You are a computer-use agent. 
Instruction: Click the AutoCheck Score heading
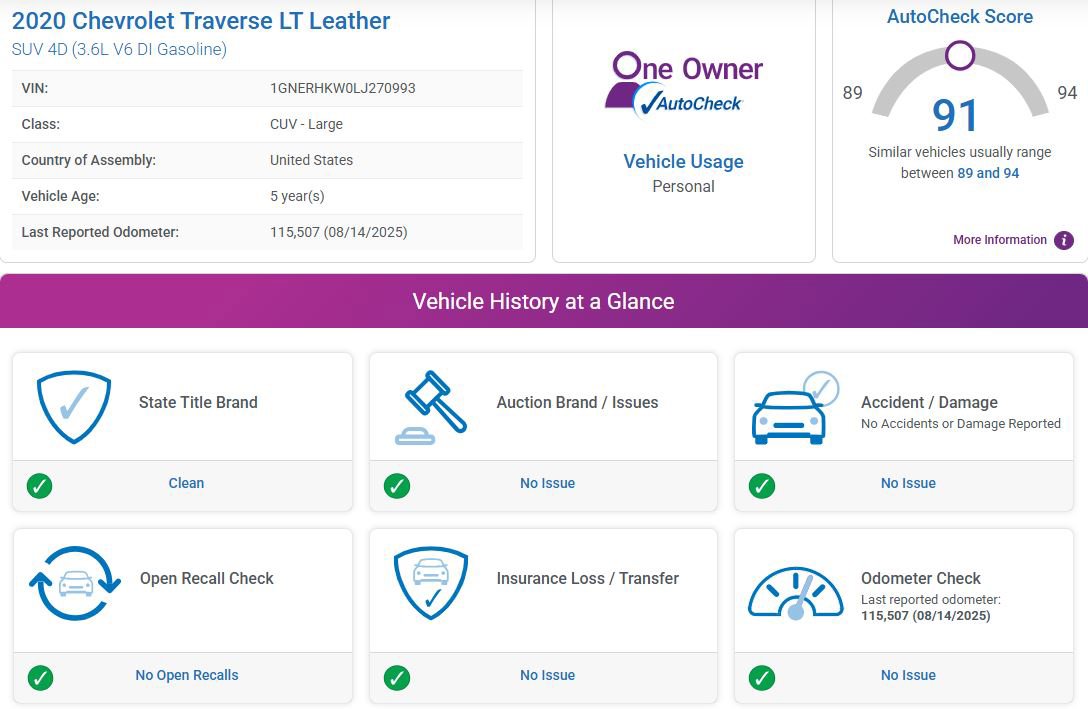960,17
